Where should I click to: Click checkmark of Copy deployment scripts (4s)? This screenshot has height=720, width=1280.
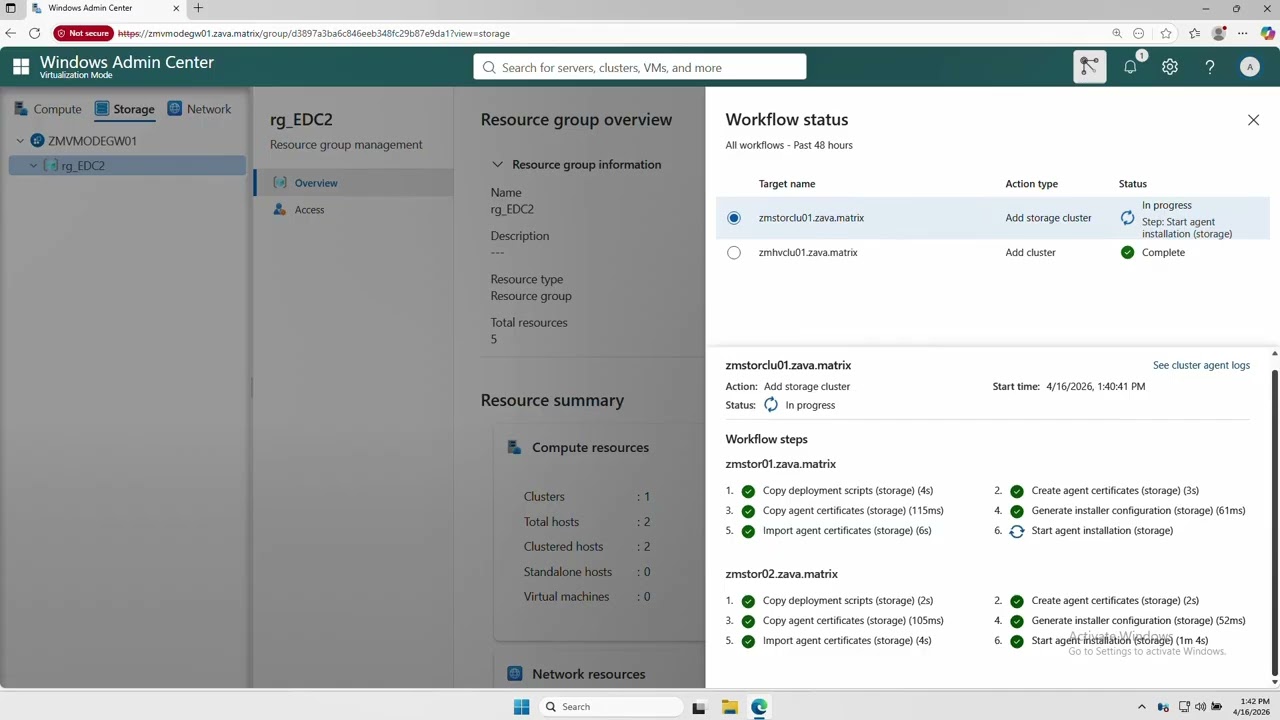coord(748,491)
